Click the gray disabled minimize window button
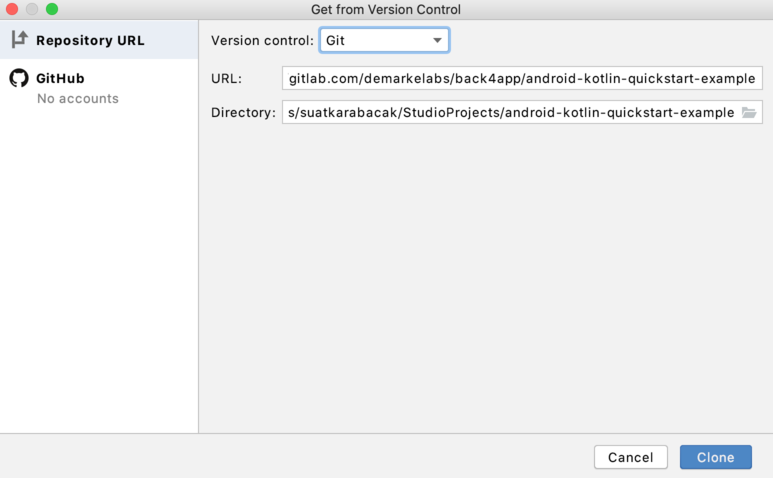The height and width of the screenshot is (478, 773). pos(32,9)
